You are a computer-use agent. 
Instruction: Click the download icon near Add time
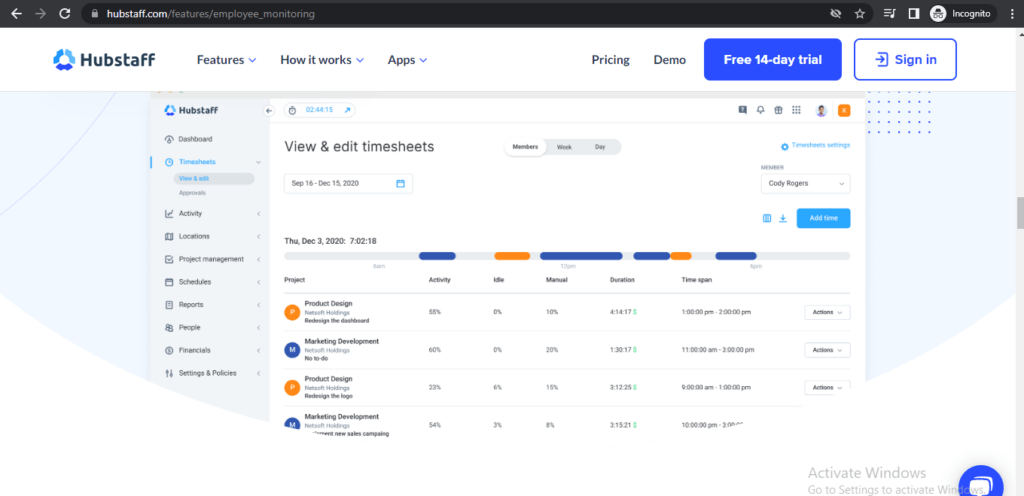point(782,218)
